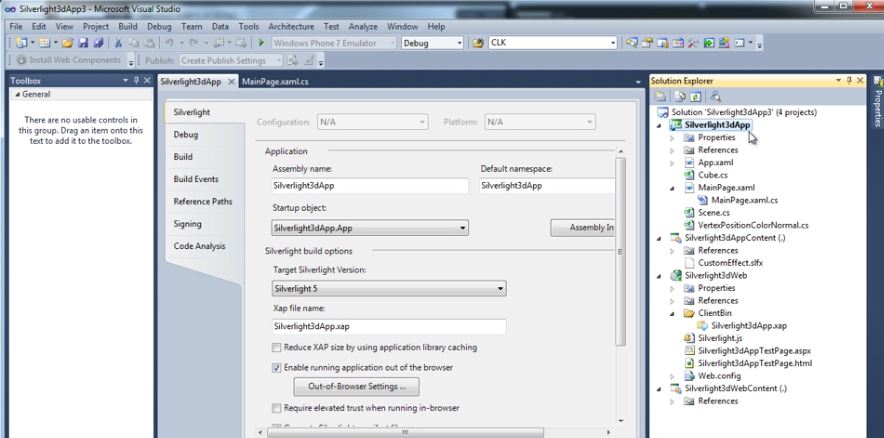884x438 pixels.
Task: Open the Properties Window toolbar icon
Action: point(647,43)
